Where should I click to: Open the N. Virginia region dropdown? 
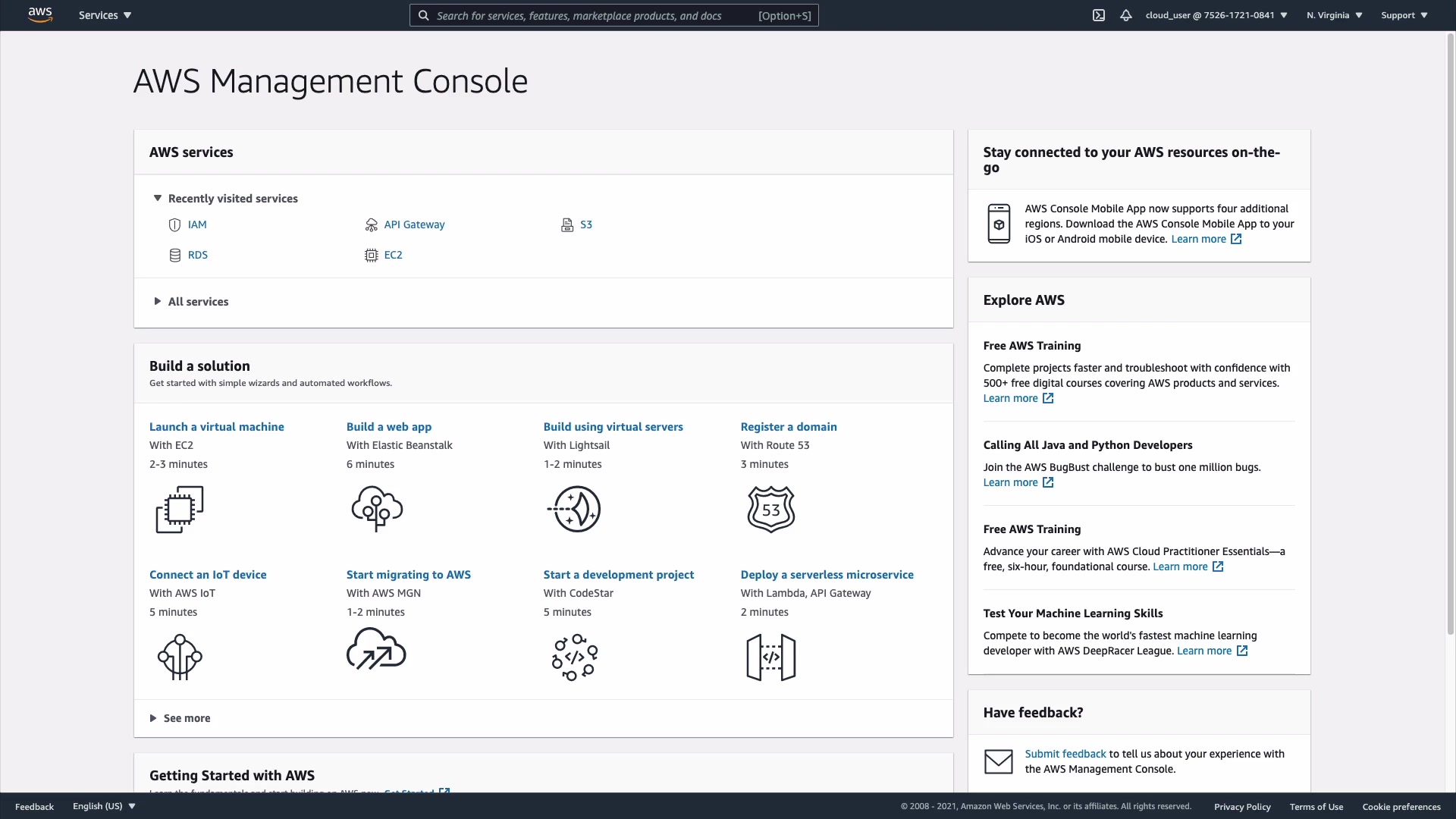coord(1334,15)
